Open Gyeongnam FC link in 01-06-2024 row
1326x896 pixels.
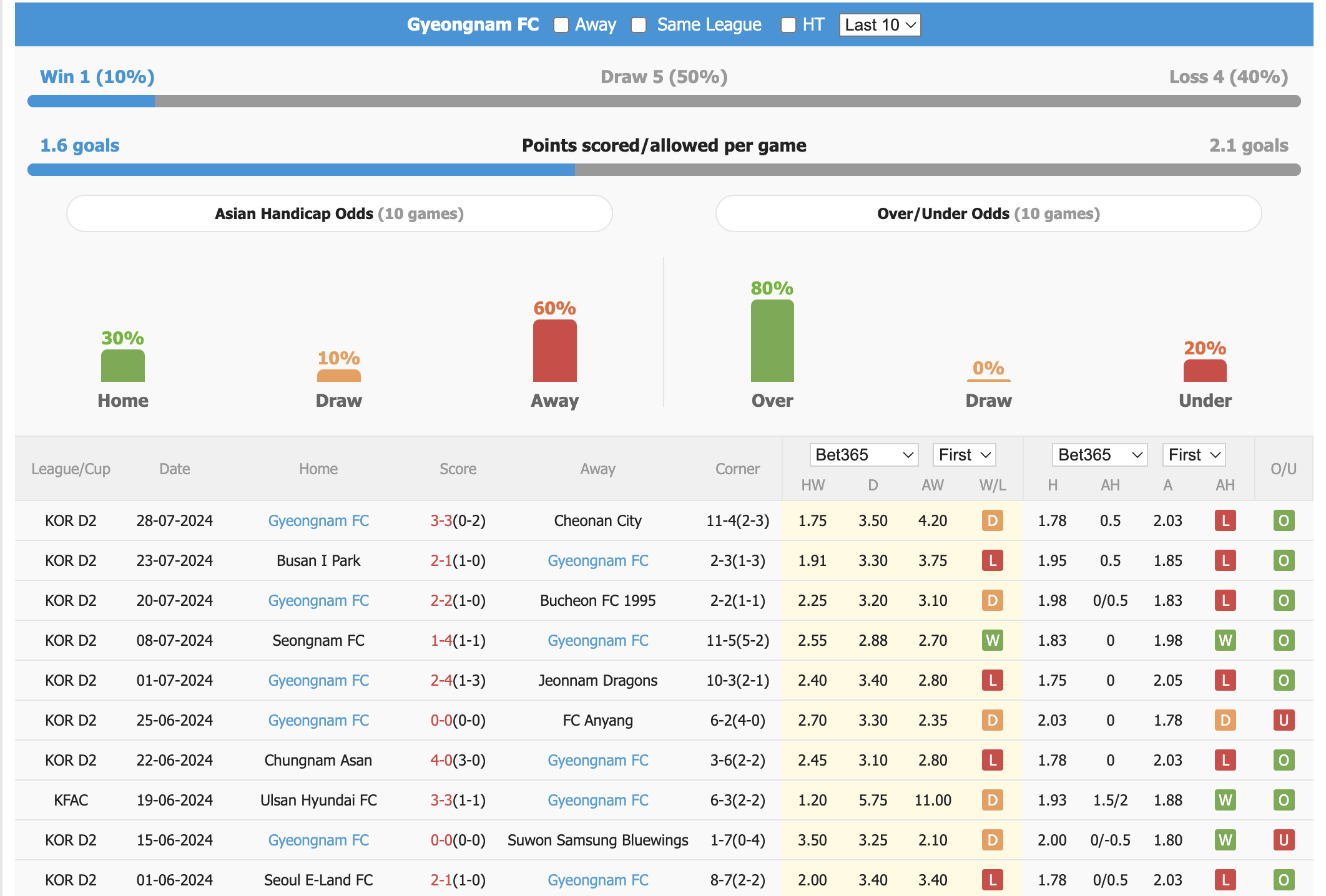[x=598, y=880]
